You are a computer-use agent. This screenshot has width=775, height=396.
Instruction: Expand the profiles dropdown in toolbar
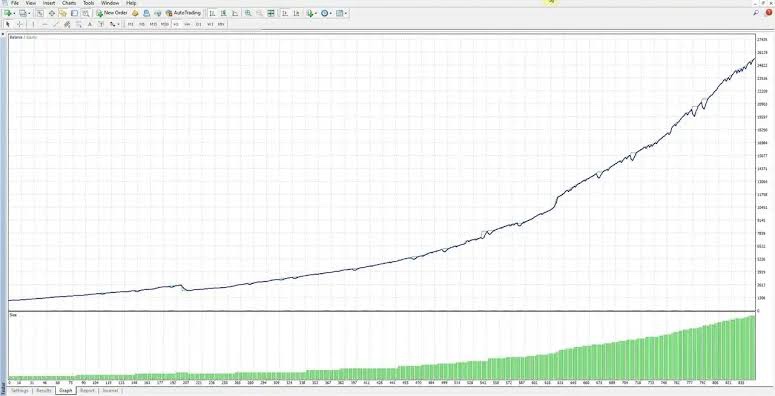pos(30,13)
